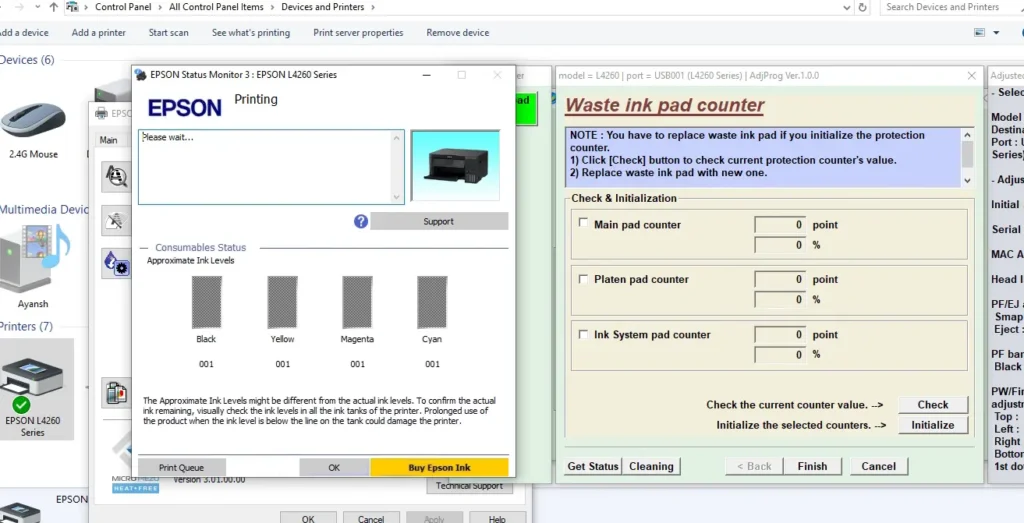Click See what's printing

(251, 33)
